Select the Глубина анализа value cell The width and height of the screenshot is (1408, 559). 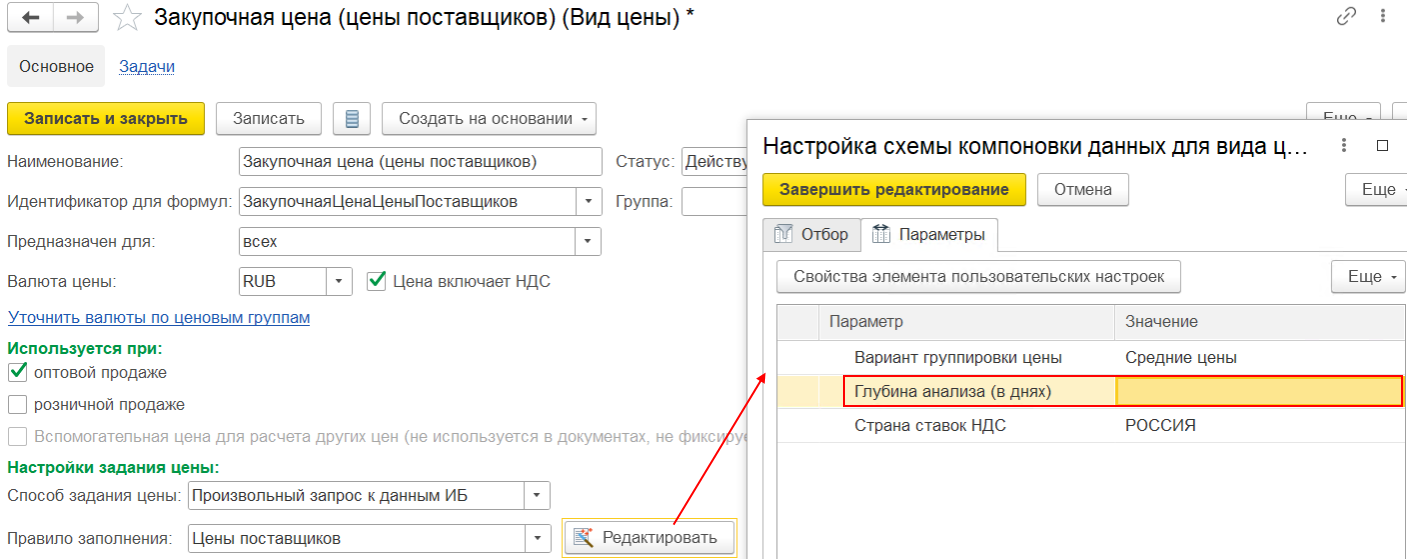(x=1258, y=391)
